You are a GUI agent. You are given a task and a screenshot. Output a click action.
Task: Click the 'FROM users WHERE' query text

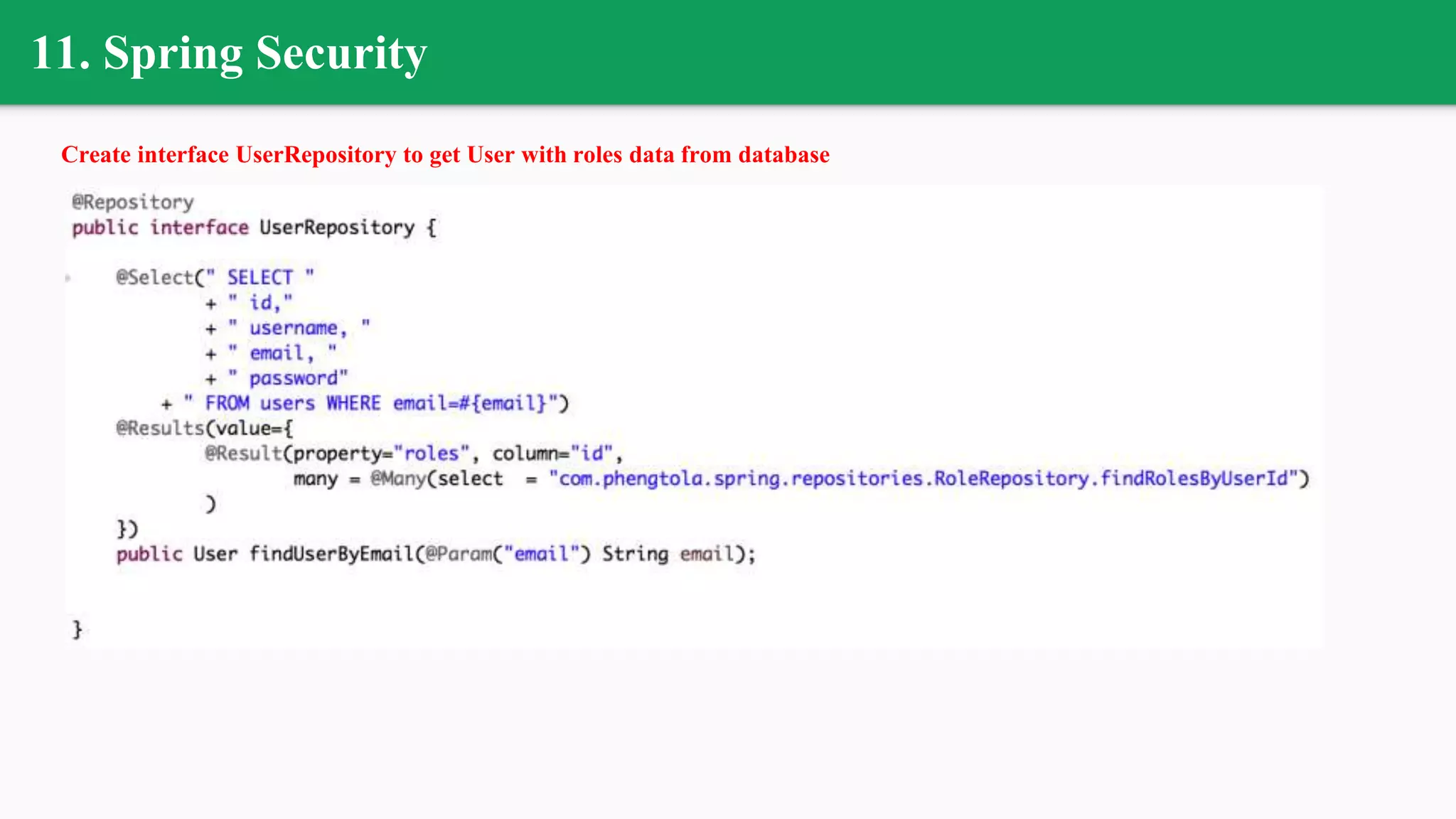click(x=293, y=404)
